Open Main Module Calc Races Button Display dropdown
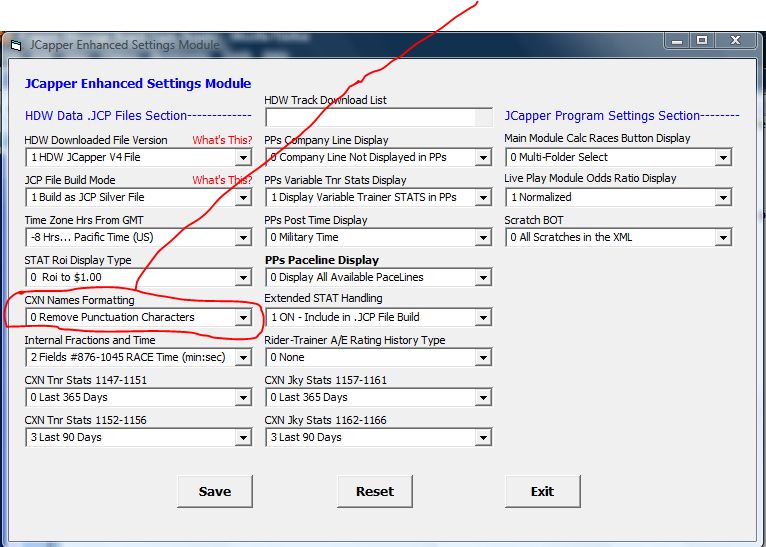This screenshot has width=766, height=547. pyautogui.click(x=723, y=157)
